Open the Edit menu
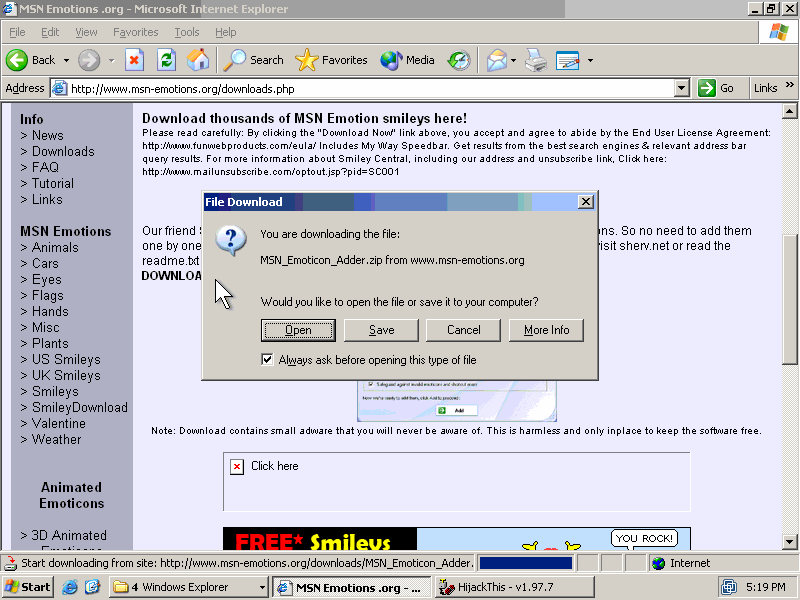 click(50, 32)
